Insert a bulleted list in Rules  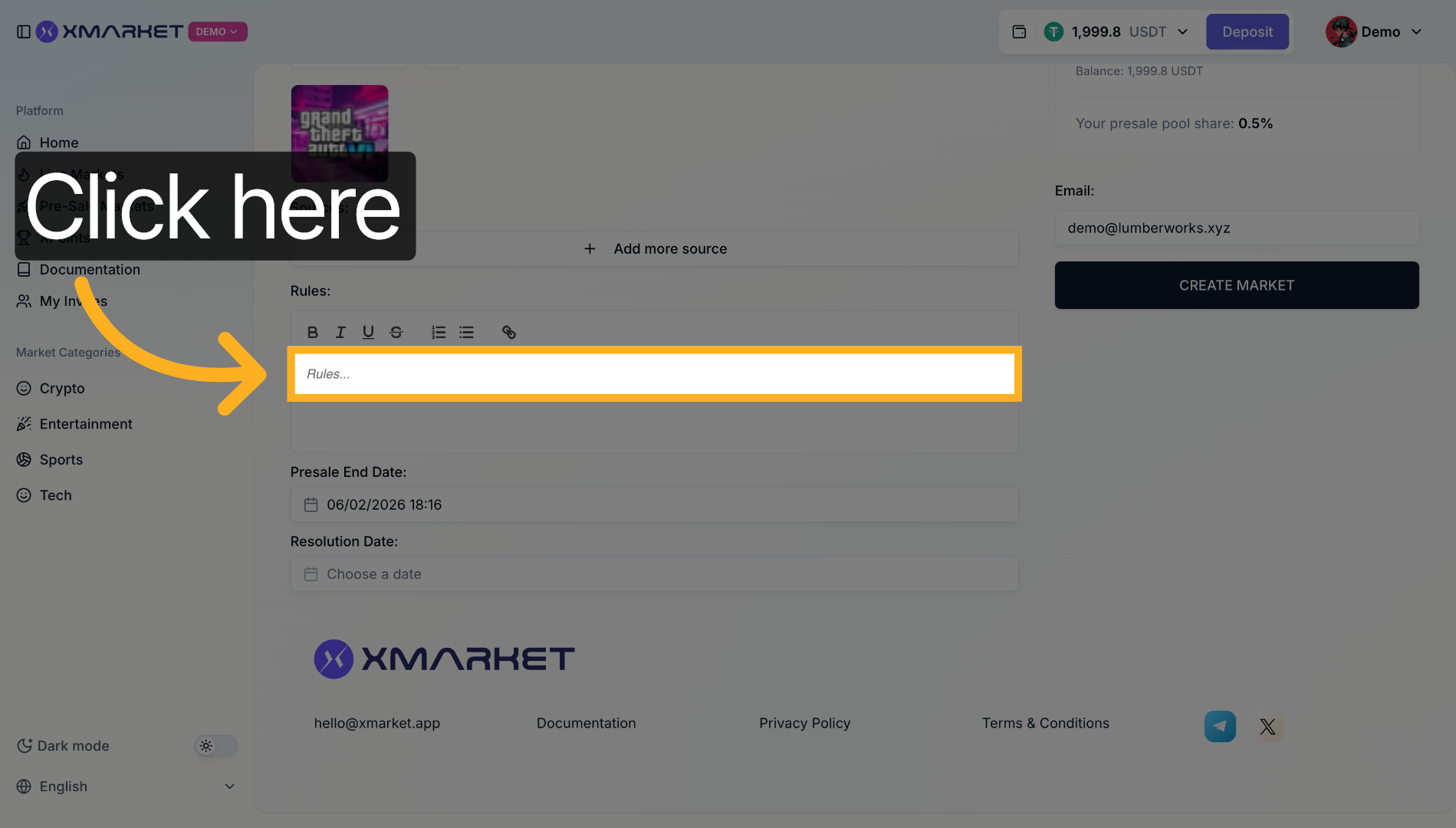[x=466, y=332]
